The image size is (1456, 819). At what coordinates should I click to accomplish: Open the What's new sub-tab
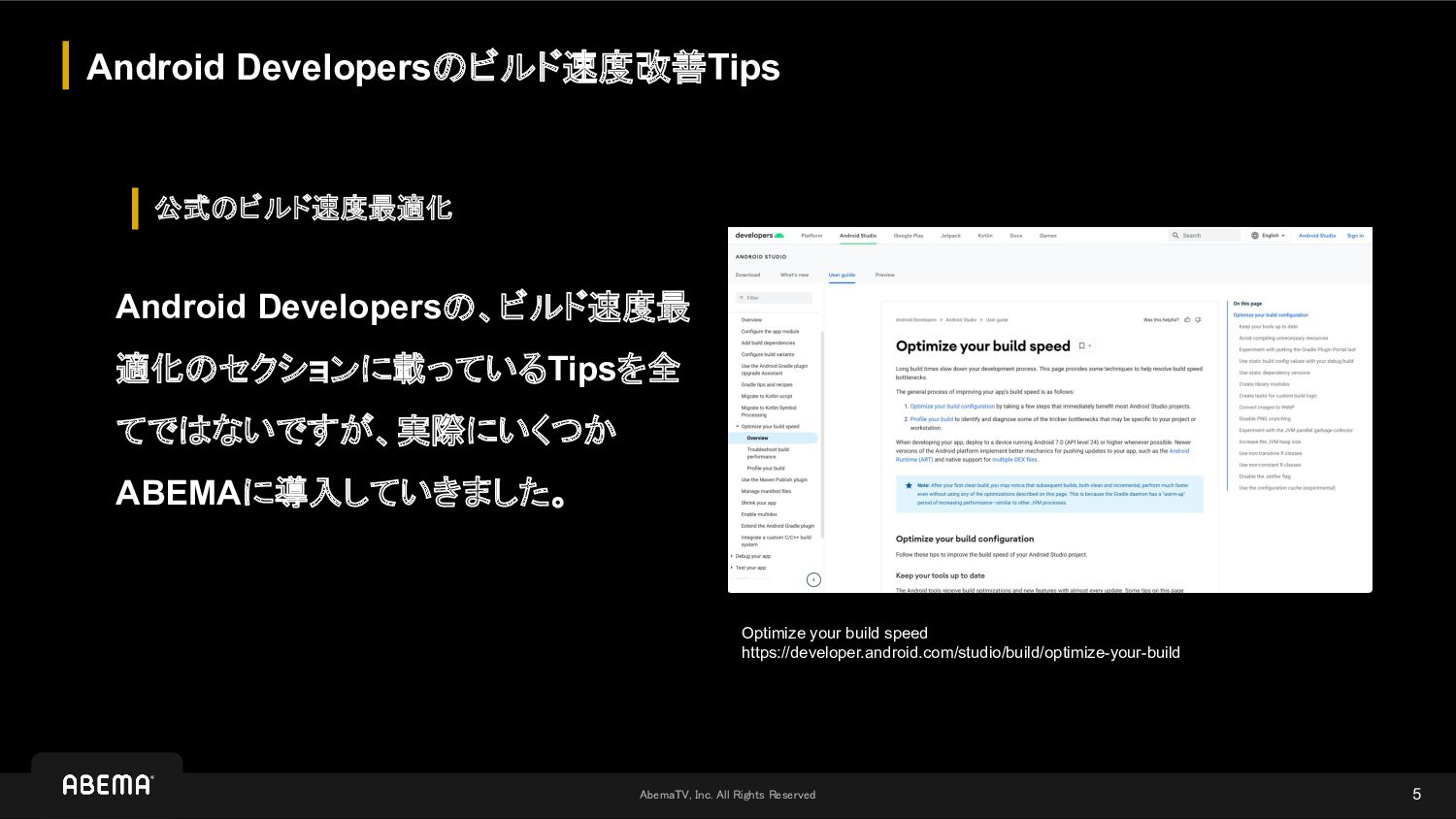tap(794, 275)
